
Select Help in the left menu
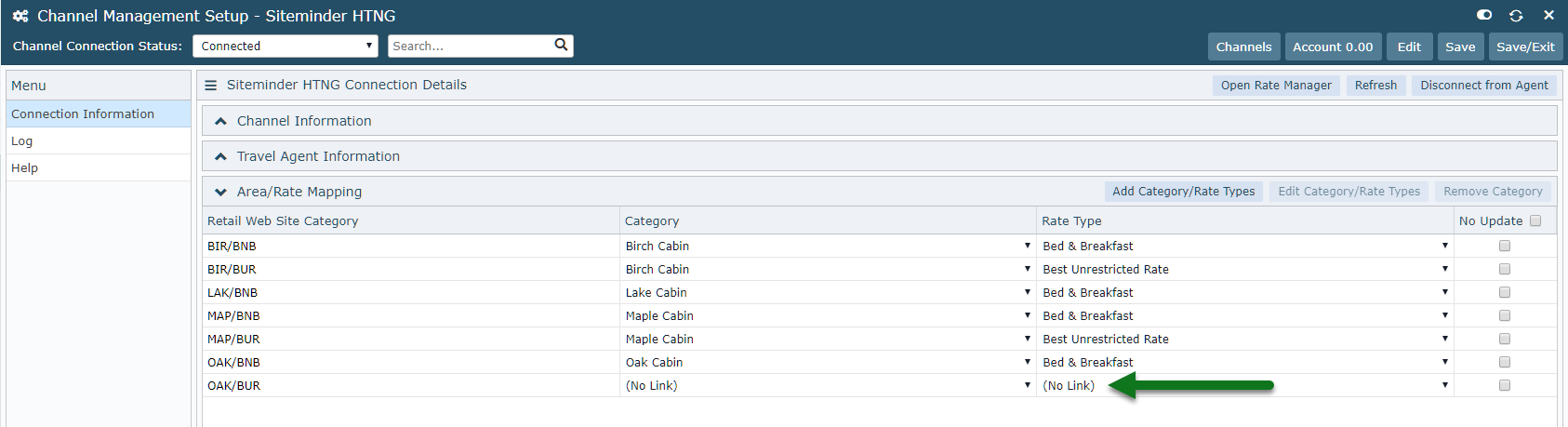pyautogui.click(x=99, y=168)
